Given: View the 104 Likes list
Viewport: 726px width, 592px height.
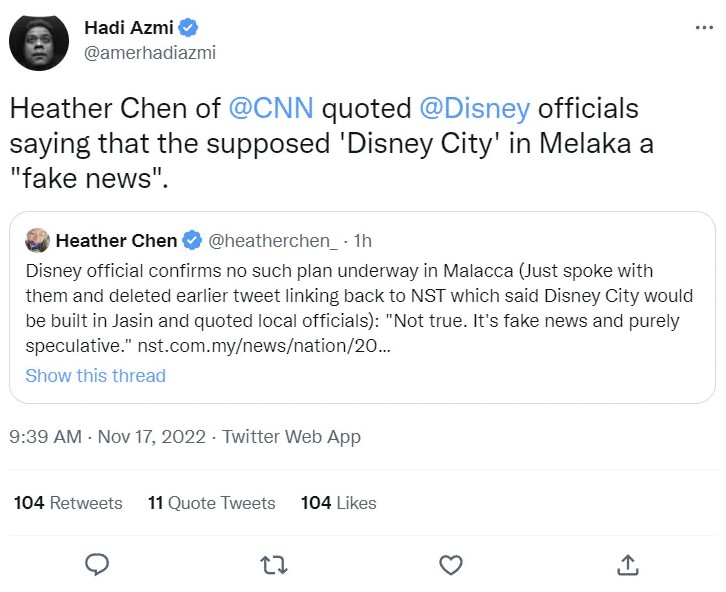Looking at the screenshot, I should 338,503.
